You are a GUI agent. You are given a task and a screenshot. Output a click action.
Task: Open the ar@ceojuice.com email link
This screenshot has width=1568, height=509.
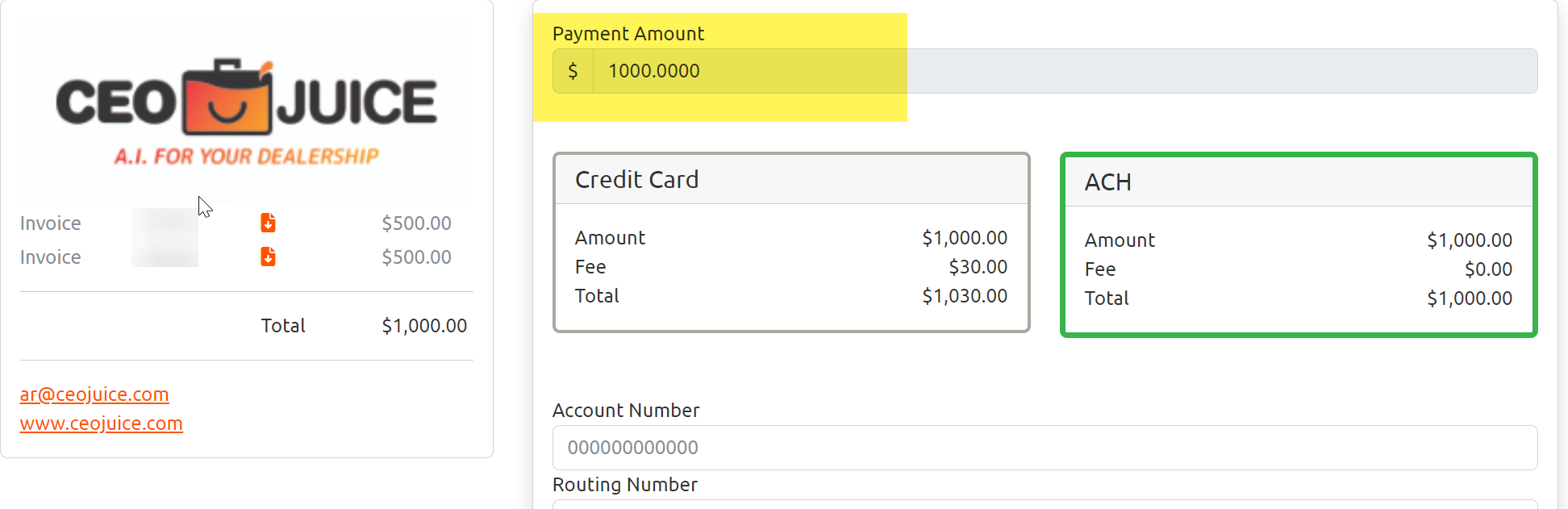point(94,394)
